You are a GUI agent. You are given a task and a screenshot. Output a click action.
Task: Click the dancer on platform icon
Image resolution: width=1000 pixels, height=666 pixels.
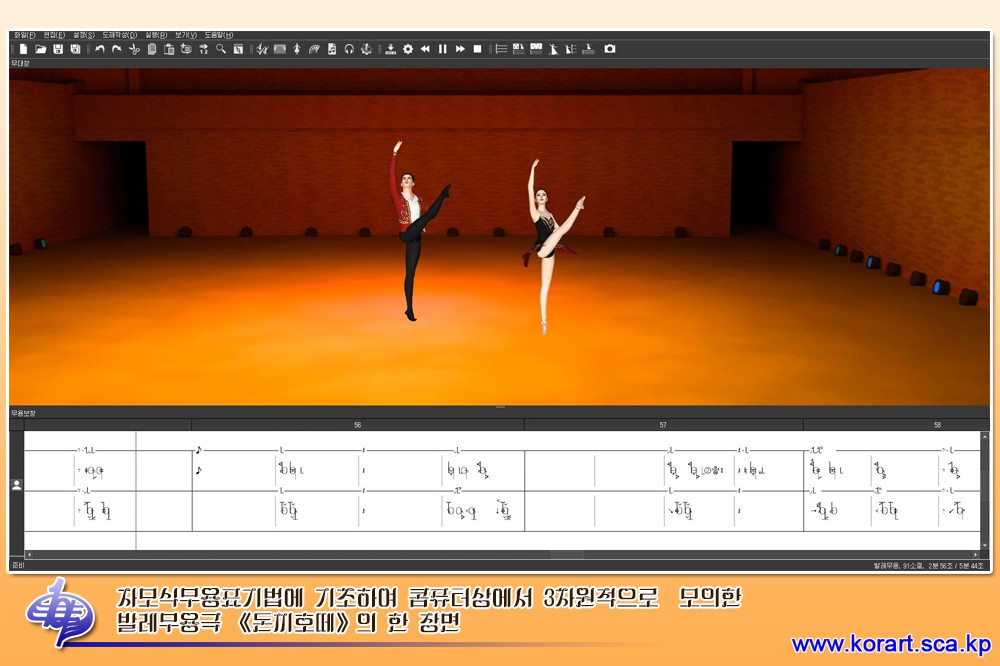[x=588, y=49]
